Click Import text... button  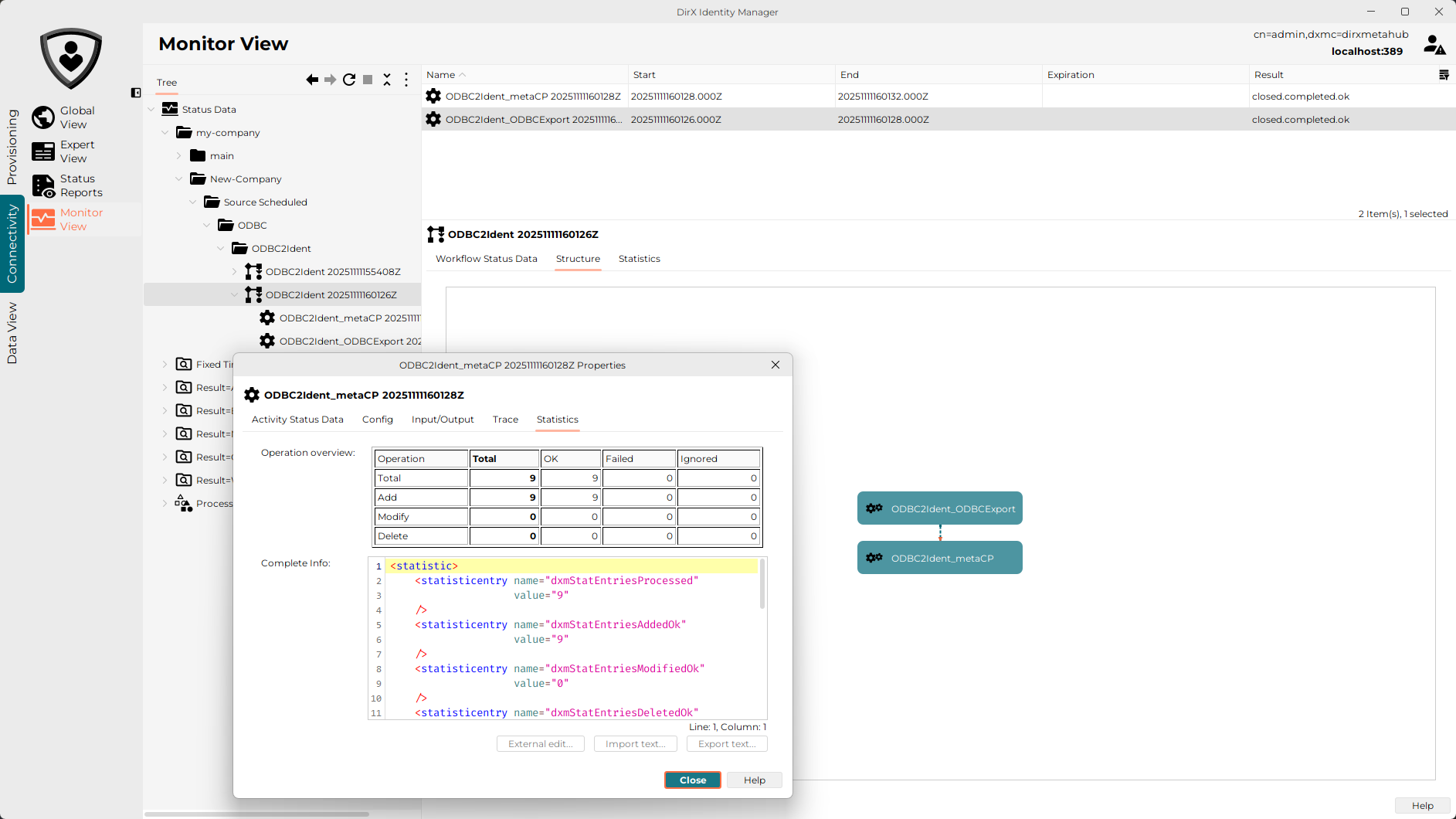636,744
